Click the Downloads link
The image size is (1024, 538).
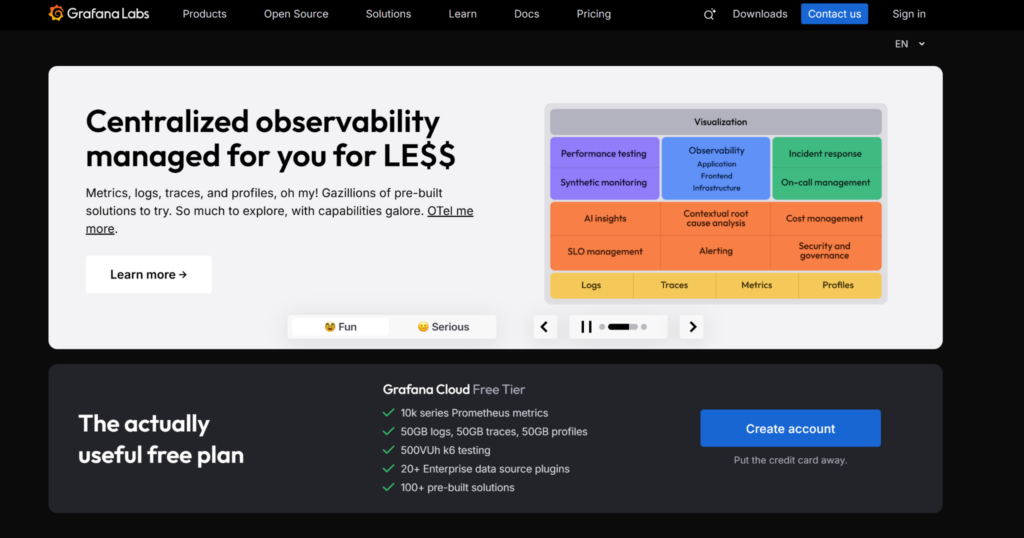[760, 14]
